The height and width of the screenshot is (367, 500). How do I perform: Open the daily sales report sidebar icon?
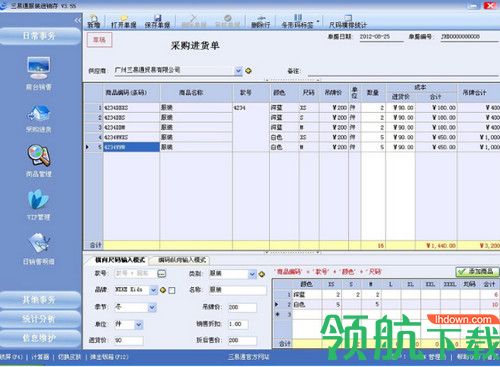click(39, 249)
